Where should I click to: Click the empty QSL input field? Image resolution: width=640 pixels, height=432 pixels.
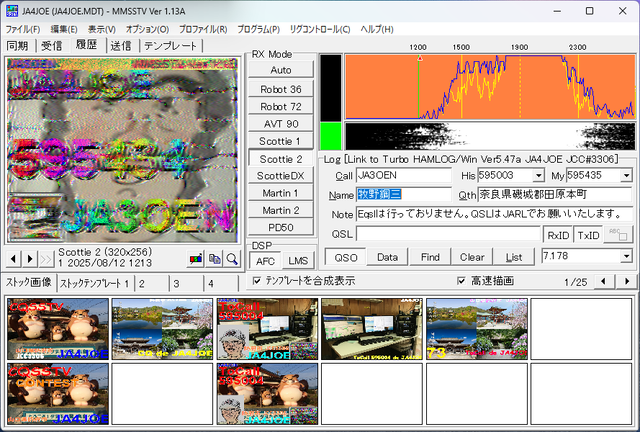(x=448, y=234)
